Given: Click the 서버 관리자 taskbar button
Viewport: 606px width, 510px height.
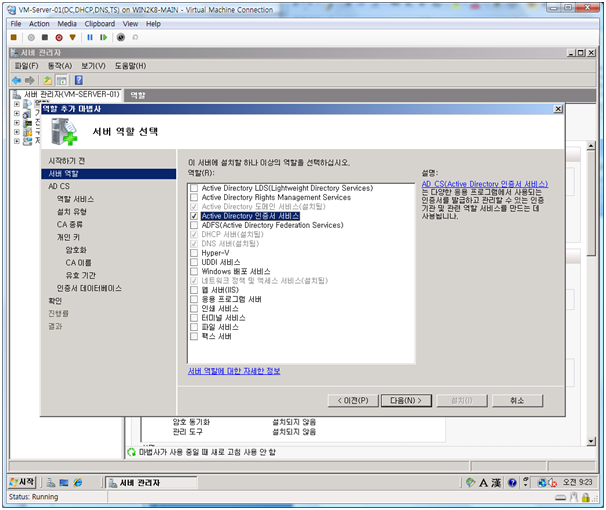Looking at the screenshot, I should [x=152, y=483].
